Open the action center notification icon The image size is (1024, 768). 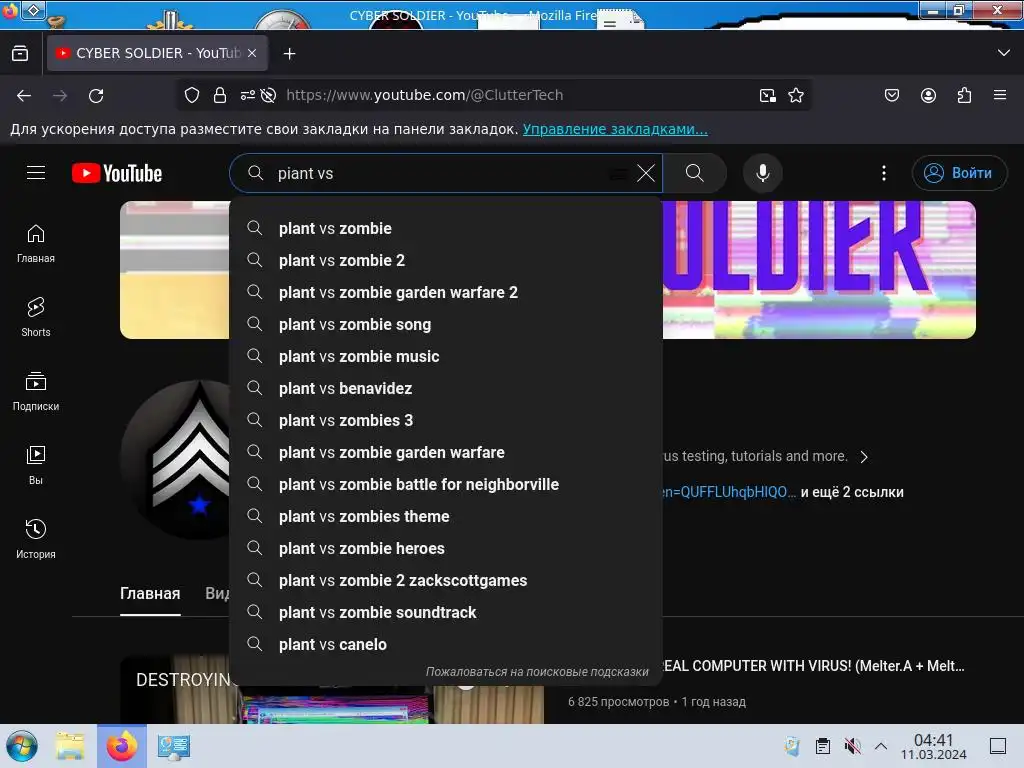pyautogui.click(x=998, y=746)
